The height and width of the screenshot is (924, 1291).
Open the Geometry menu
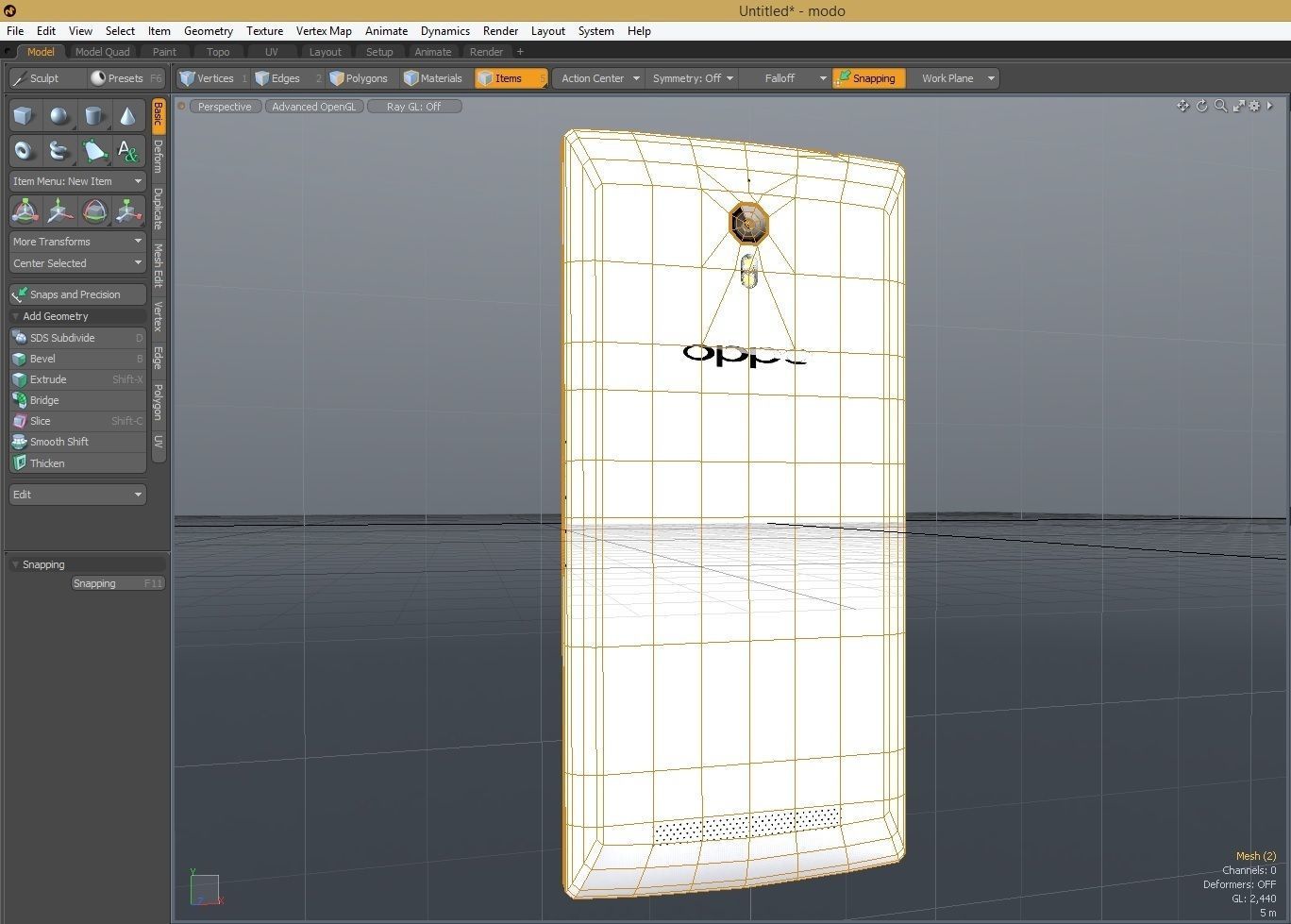coord(209,30)
